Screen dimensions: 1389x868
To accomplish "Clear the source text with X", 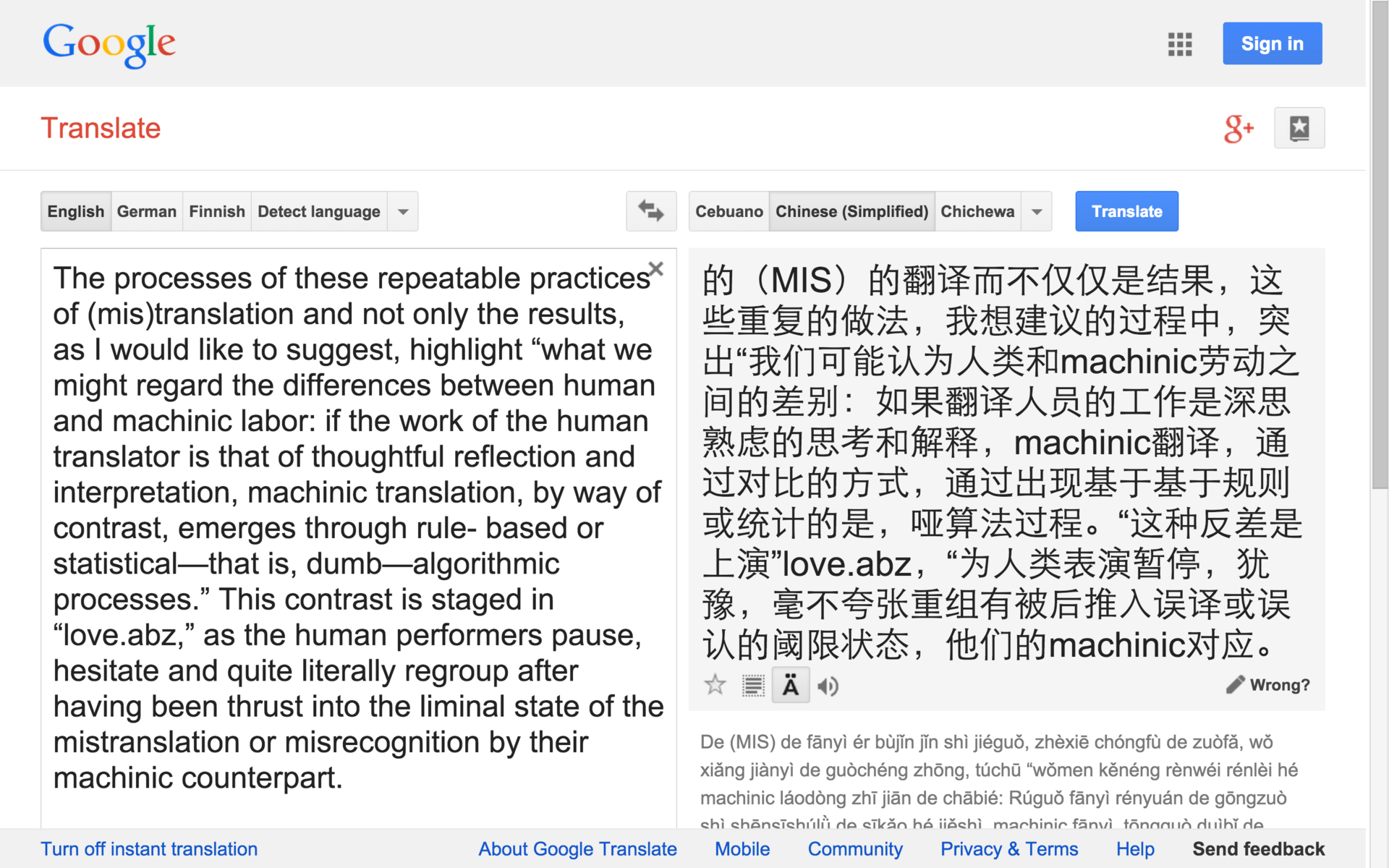I will [656, 269].
